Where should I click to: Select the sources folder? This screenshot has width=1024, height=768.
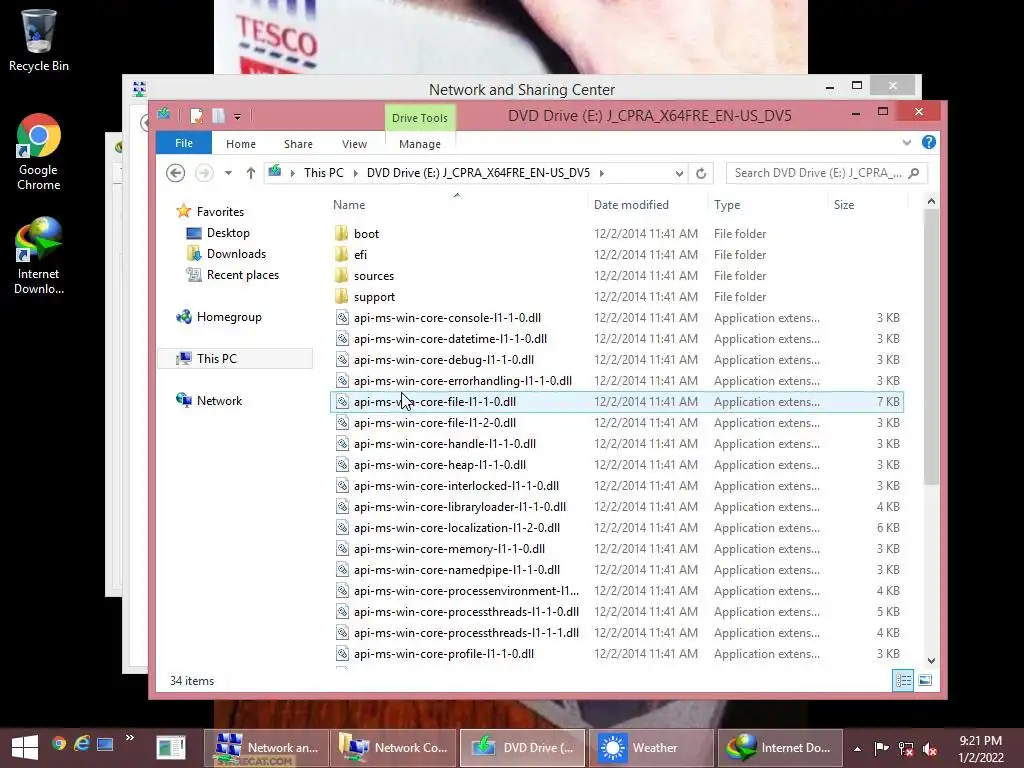pyautogui.click(x=617, y=276)
